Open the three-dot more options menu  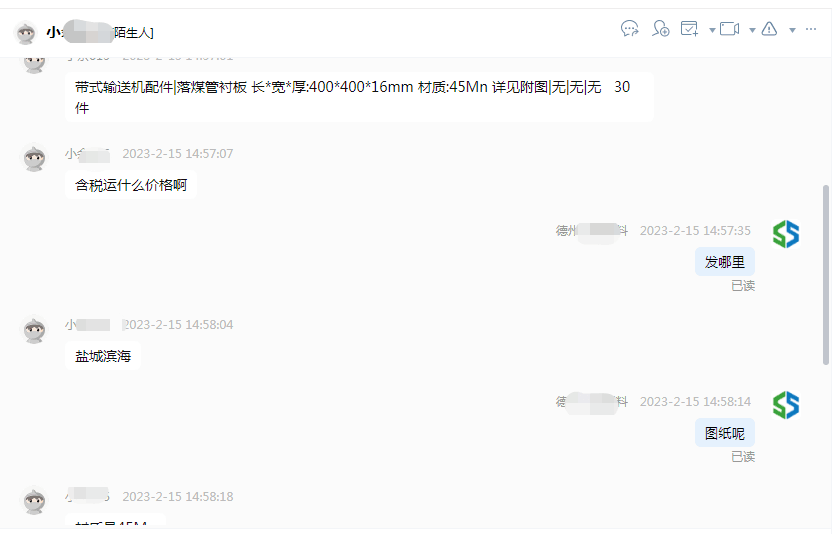(811, 29)
